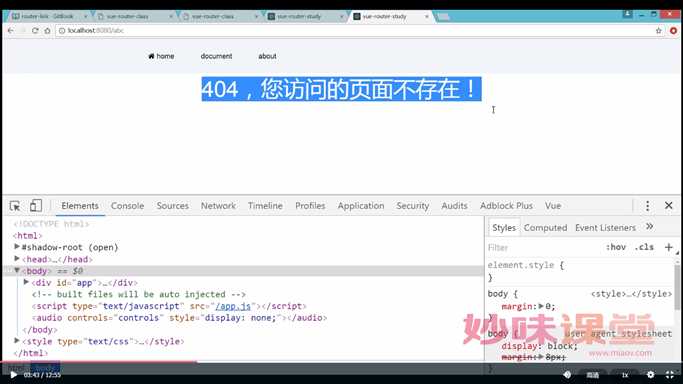The height and width of the screenshot is (384, 683).
Task: Expand the #shadow-root (open) node
Action: (17, 246)
